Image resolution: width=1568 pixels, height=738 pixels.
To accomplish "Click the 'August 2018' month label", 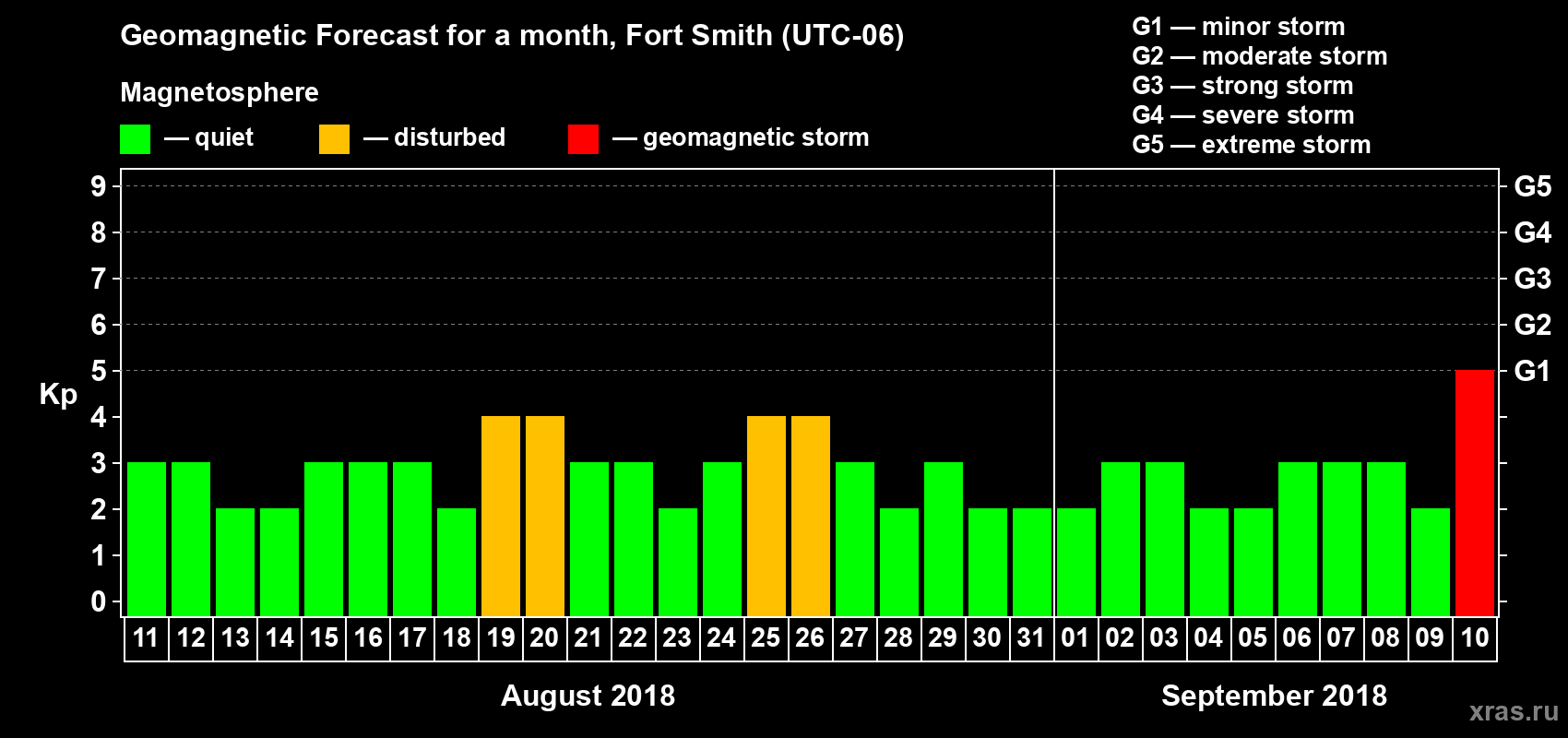I will [588, 696].
